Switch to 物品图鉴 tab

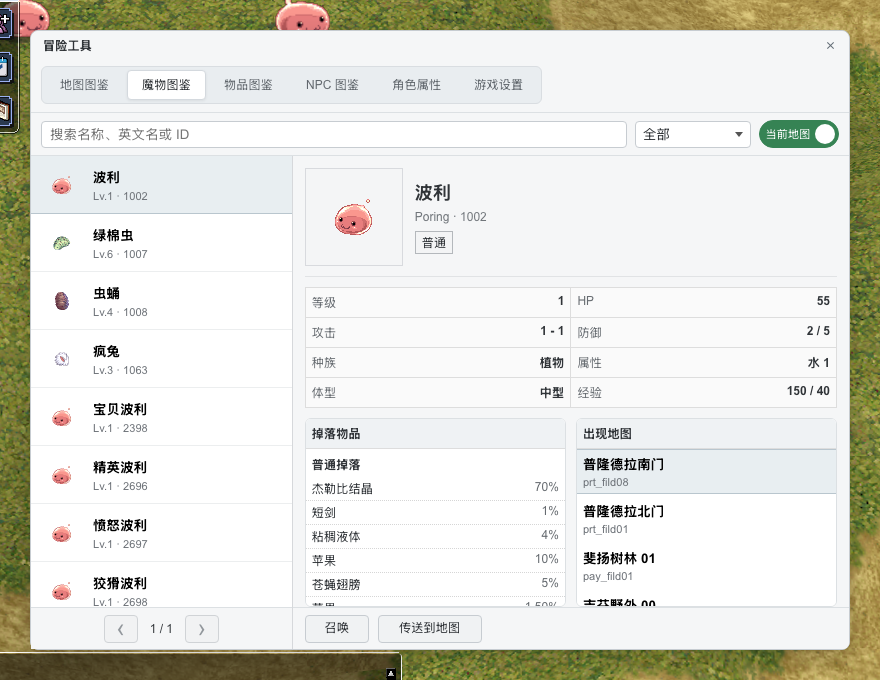248,85
